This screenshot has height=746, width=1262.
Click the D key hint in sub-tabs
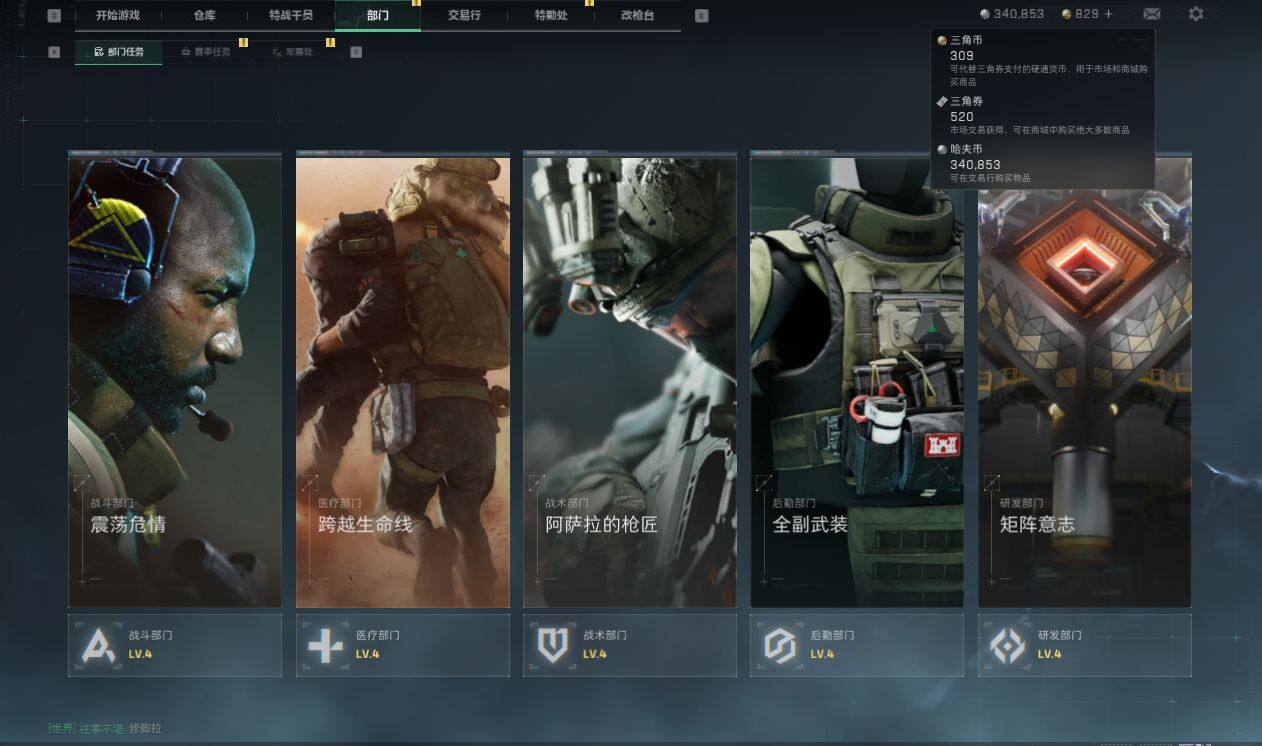point(356,52)
